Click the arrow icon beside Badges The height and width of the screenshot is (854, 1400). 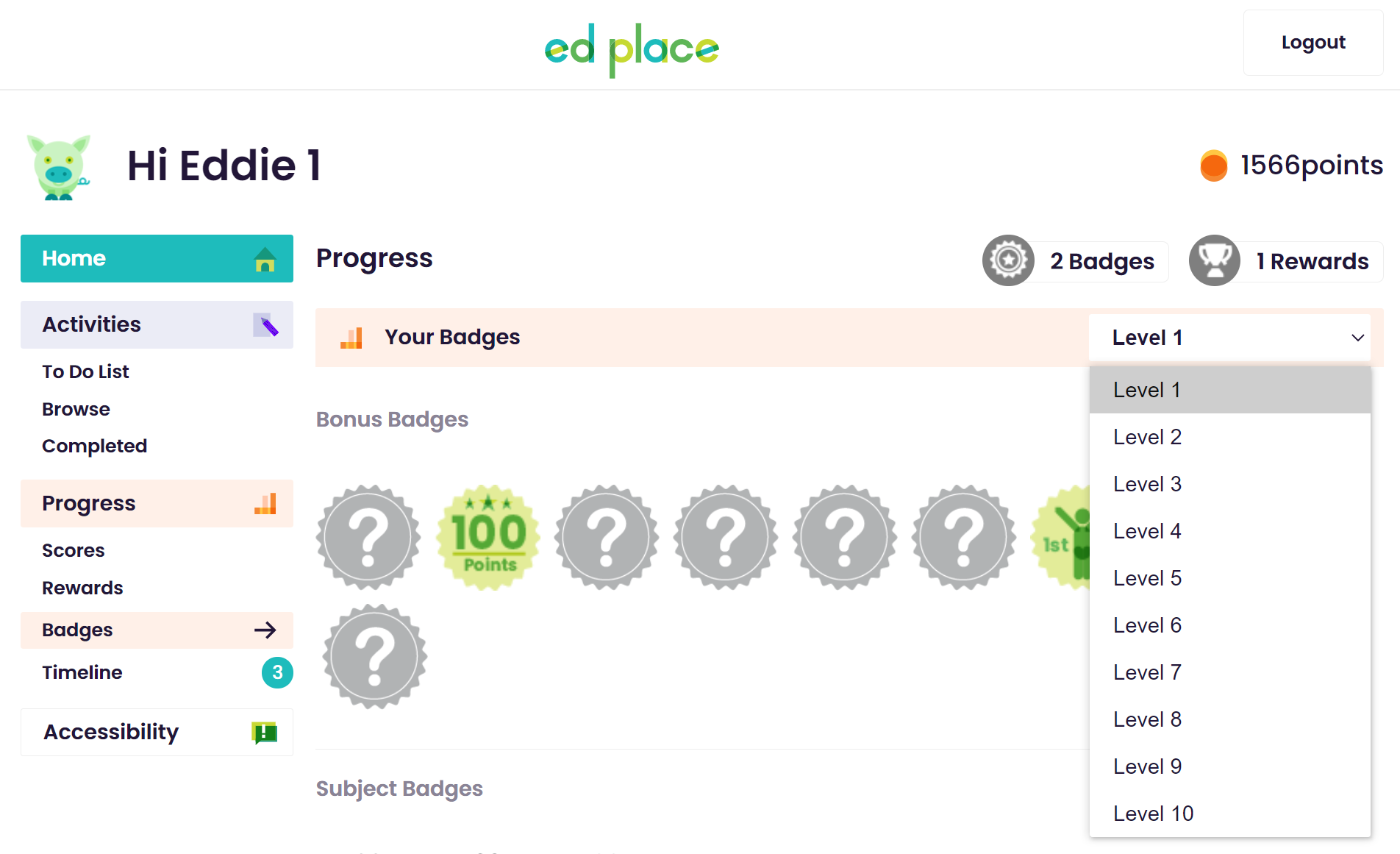pyautogui.click(x=265, y=630)
